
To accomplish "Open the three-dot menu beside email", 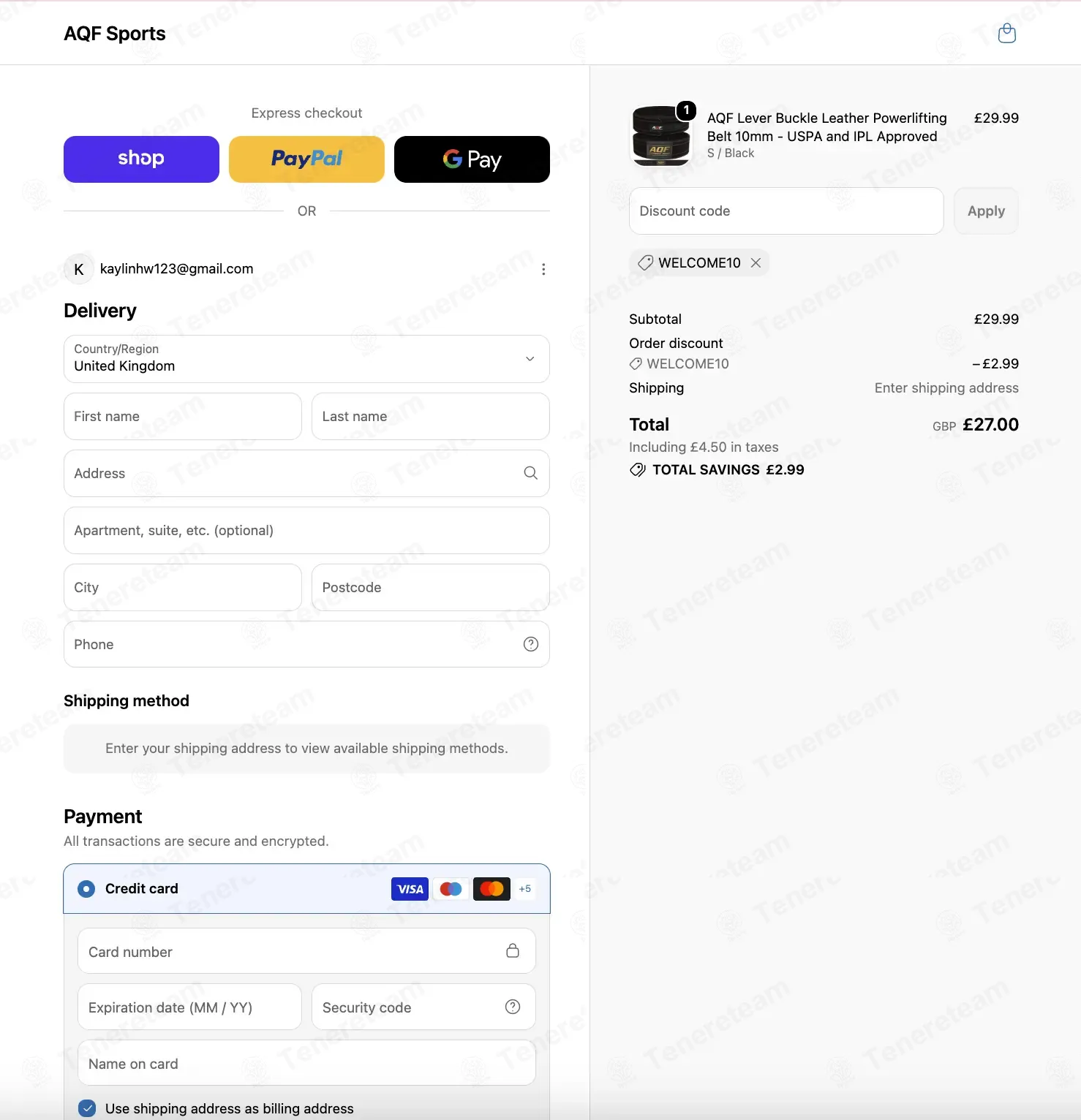I will [x=543, y=269].
